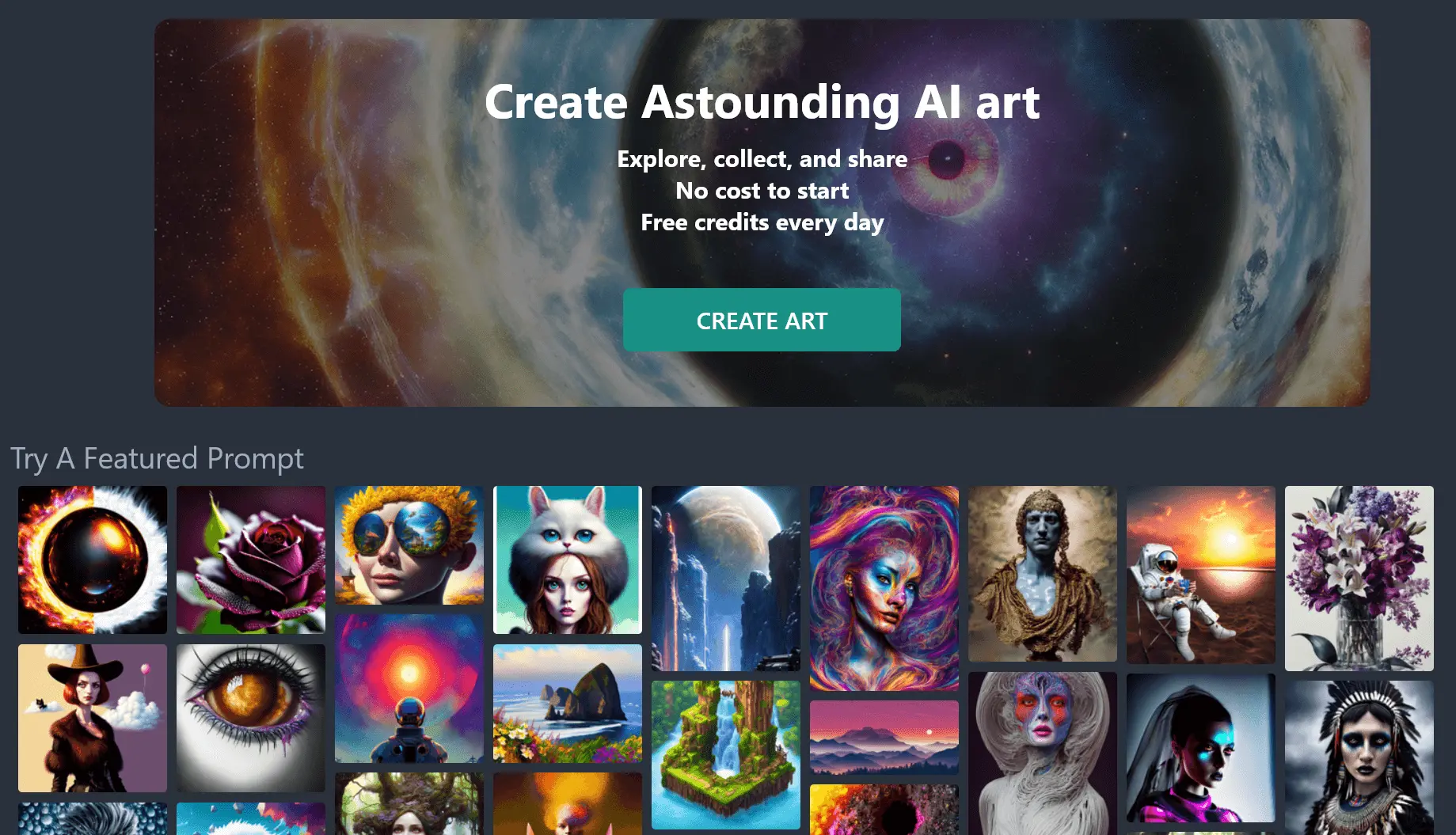The height and width of the screenshot is (835, 1456).
Task: Select the coastal sea stack rock painting
Action: (568, 704)
